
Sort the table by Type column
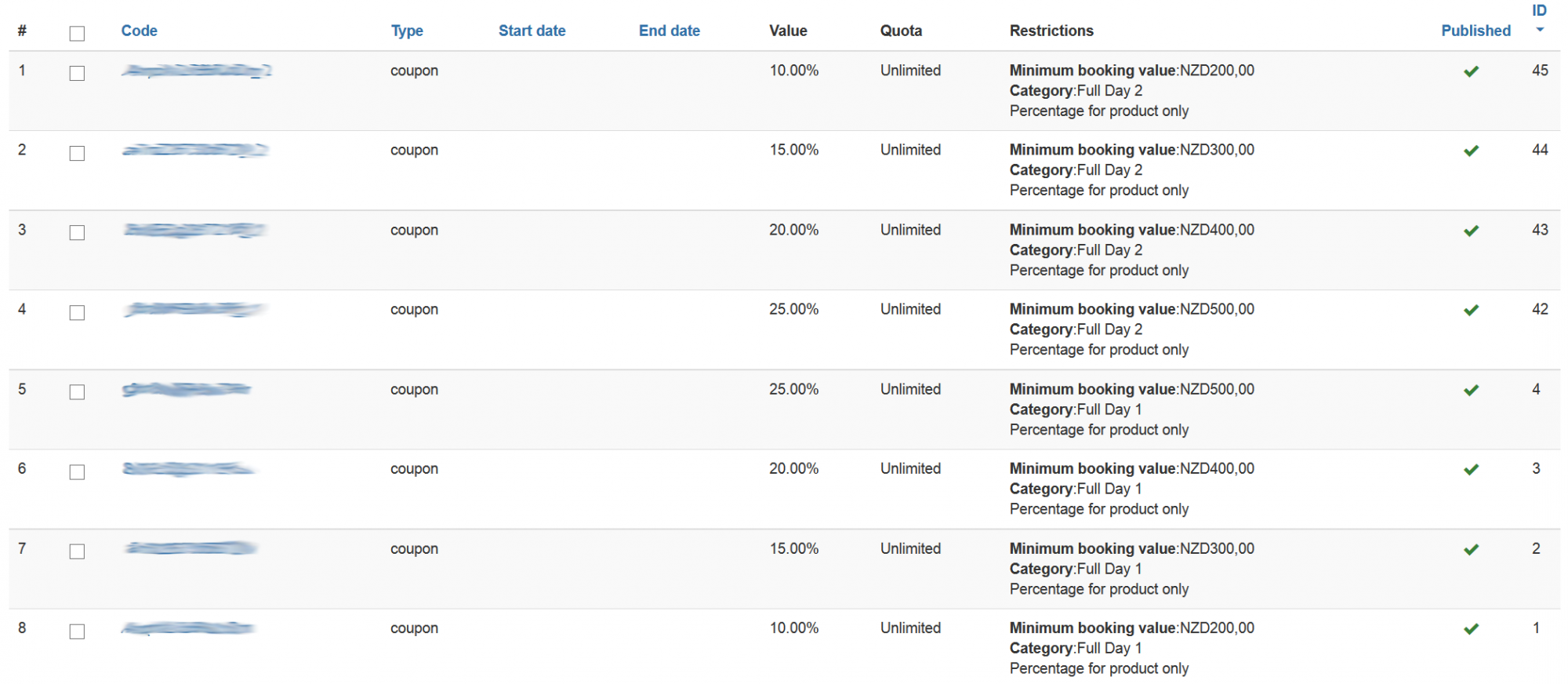click(407, 31)
